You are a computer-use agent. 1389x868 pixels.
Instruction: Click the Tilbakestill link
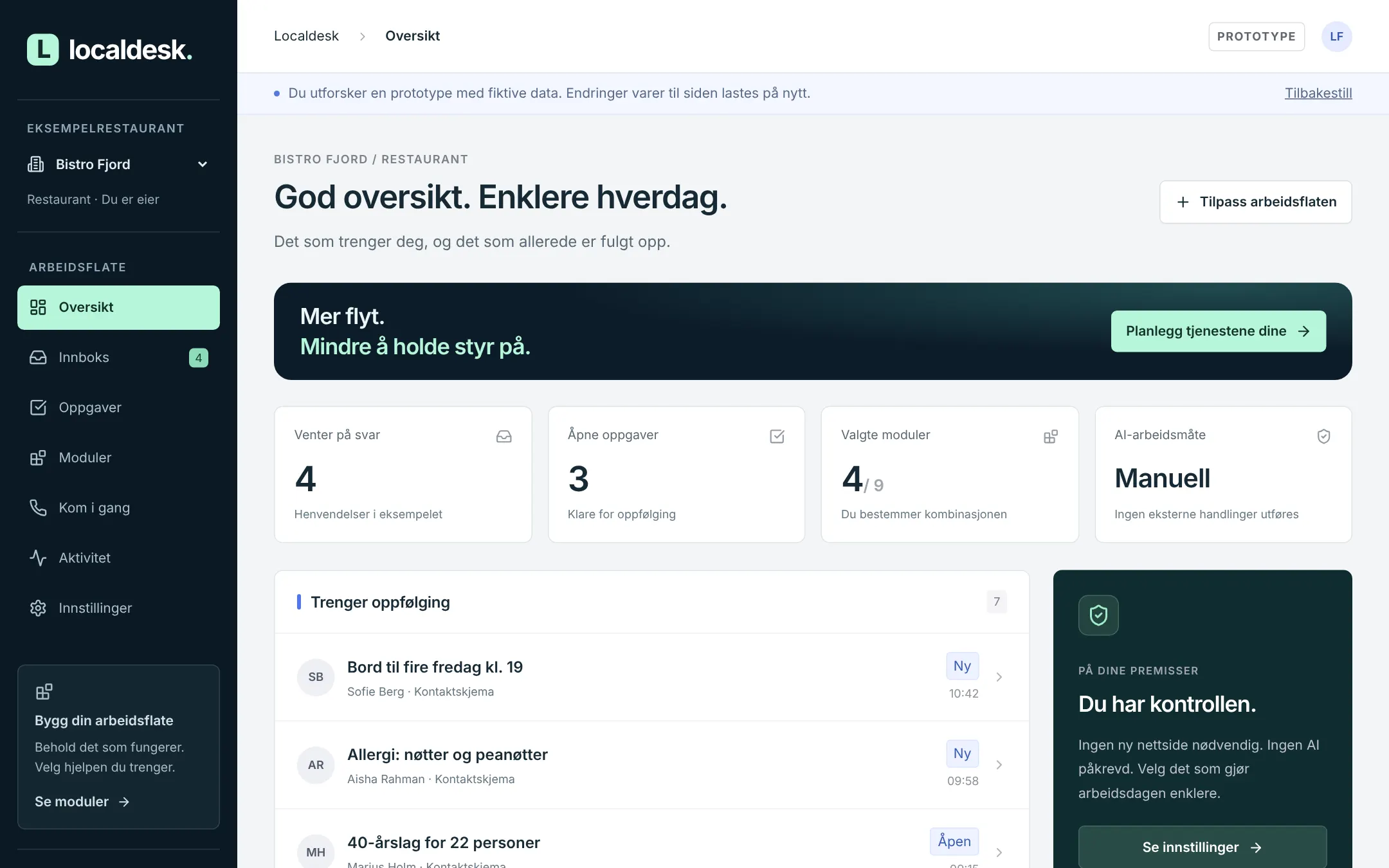point(1318,93)
